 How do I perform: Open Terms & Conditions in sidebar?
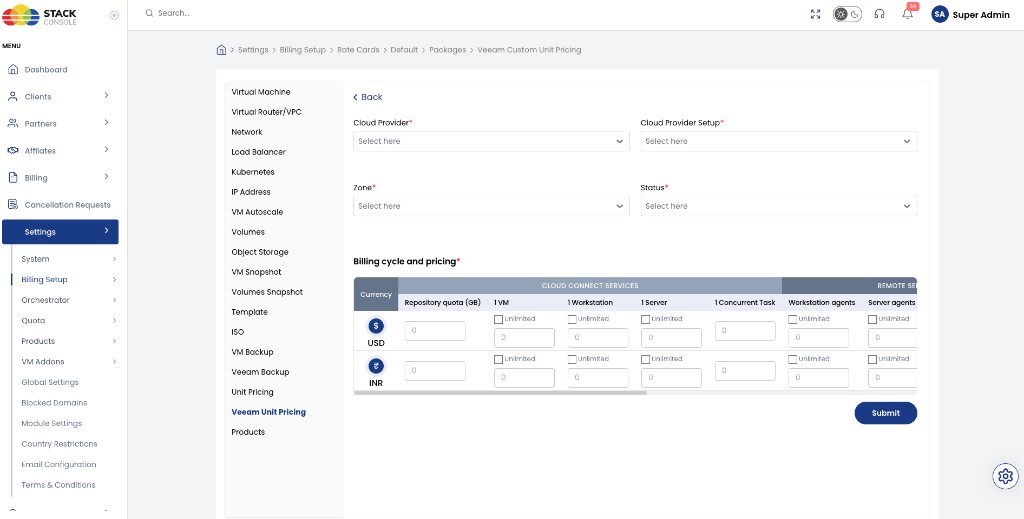(x=58, y=485)
